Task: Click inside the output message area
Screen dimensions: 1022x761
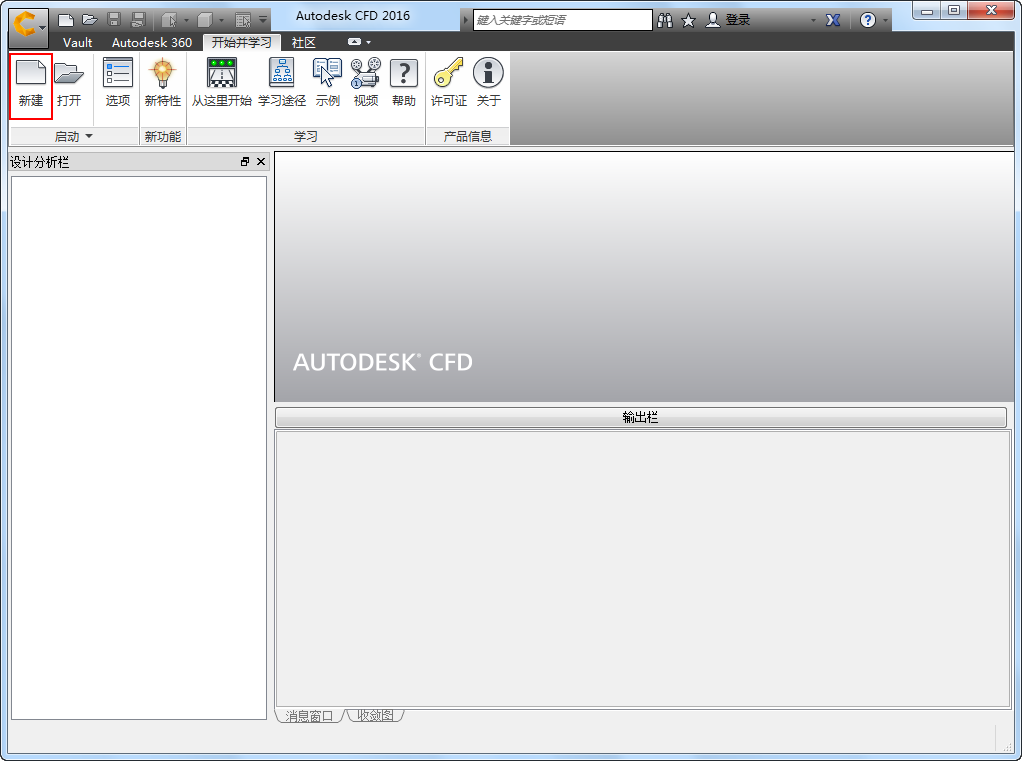Action: 643,569
